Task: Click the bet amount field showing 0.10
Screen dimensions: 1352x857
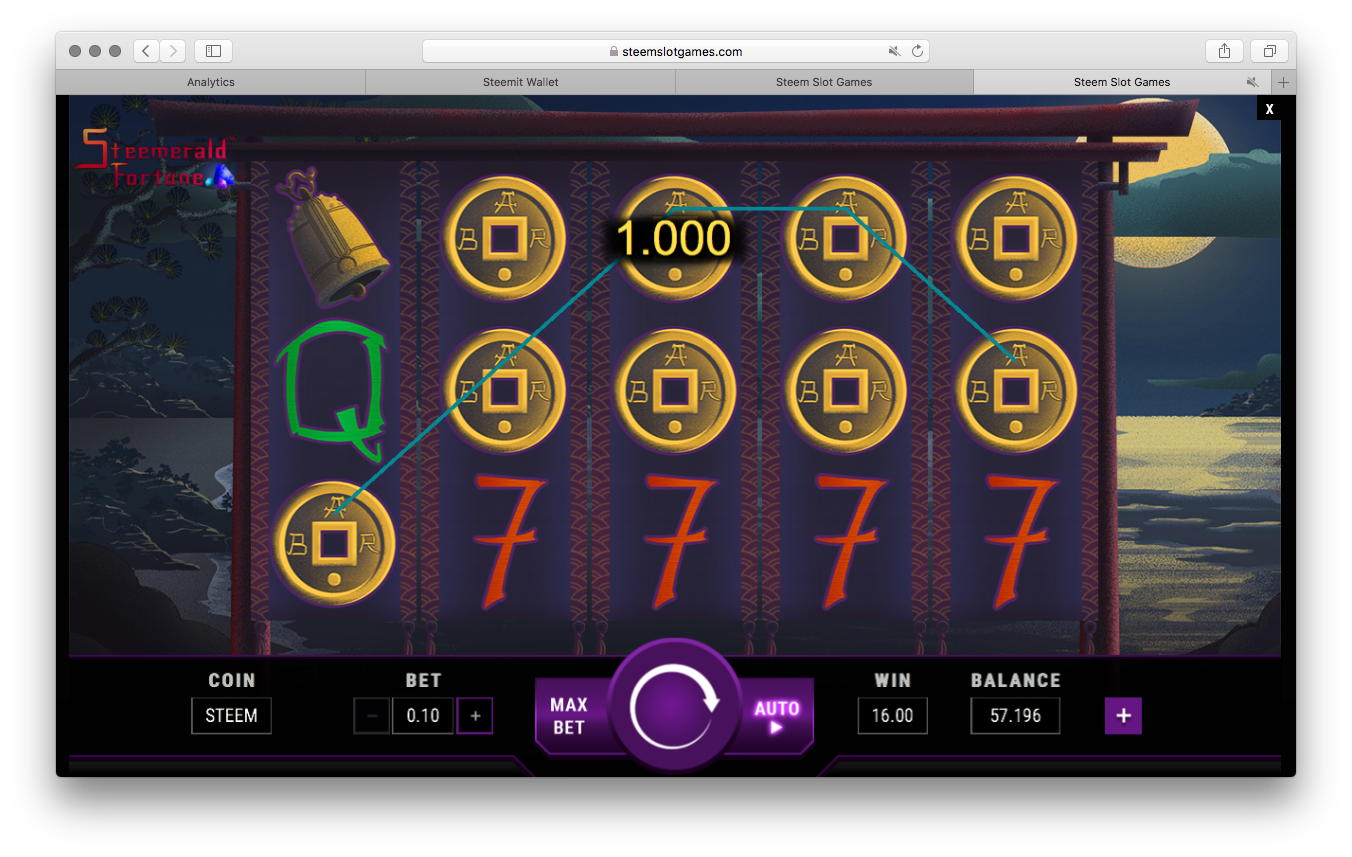Action: [x=423, y=716]
